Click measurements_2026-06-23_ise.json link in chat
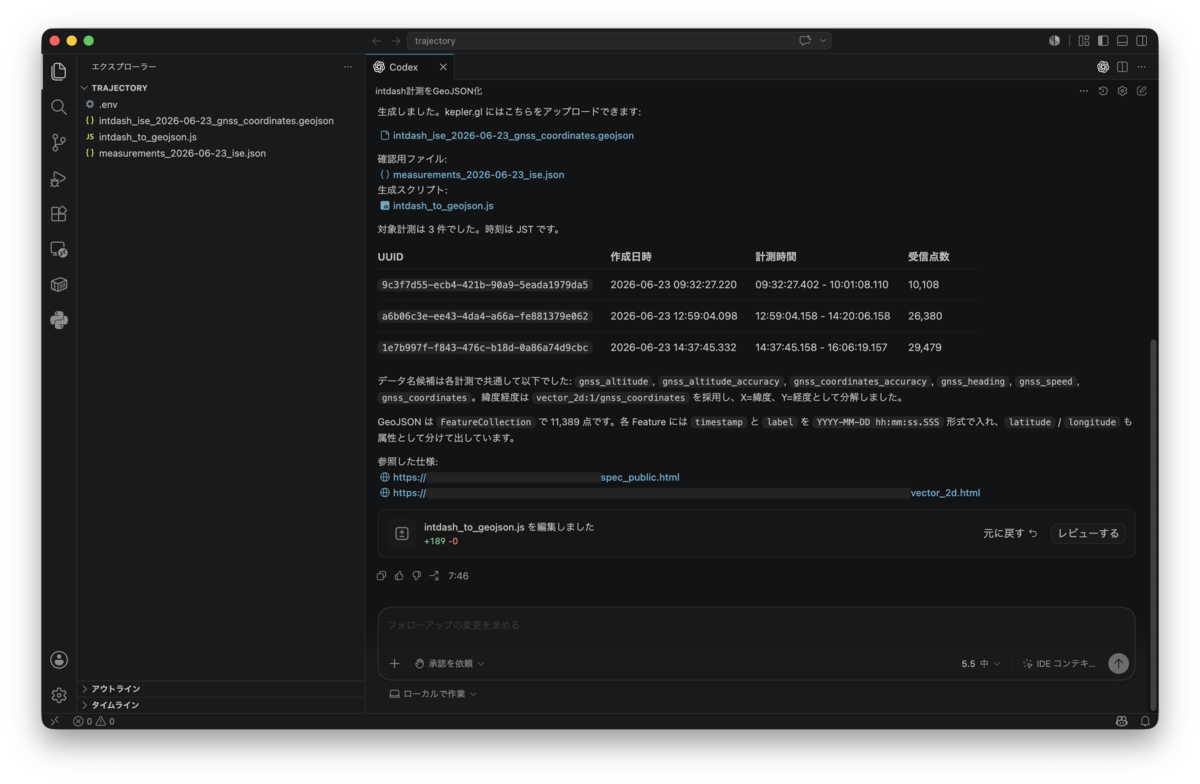Image resolution: width=1200 pixels, height=784 pixels. pyautogui.click(x=478, y=174)
